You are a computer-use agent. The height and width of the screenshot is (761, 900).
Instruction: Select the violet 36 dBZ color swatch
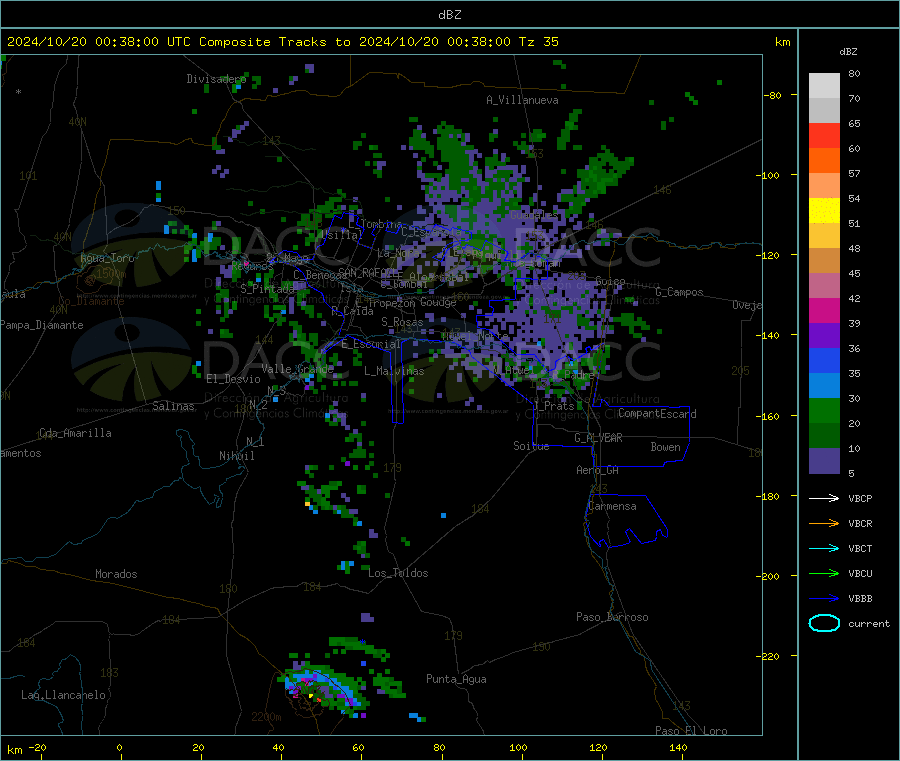pos(824,336)
